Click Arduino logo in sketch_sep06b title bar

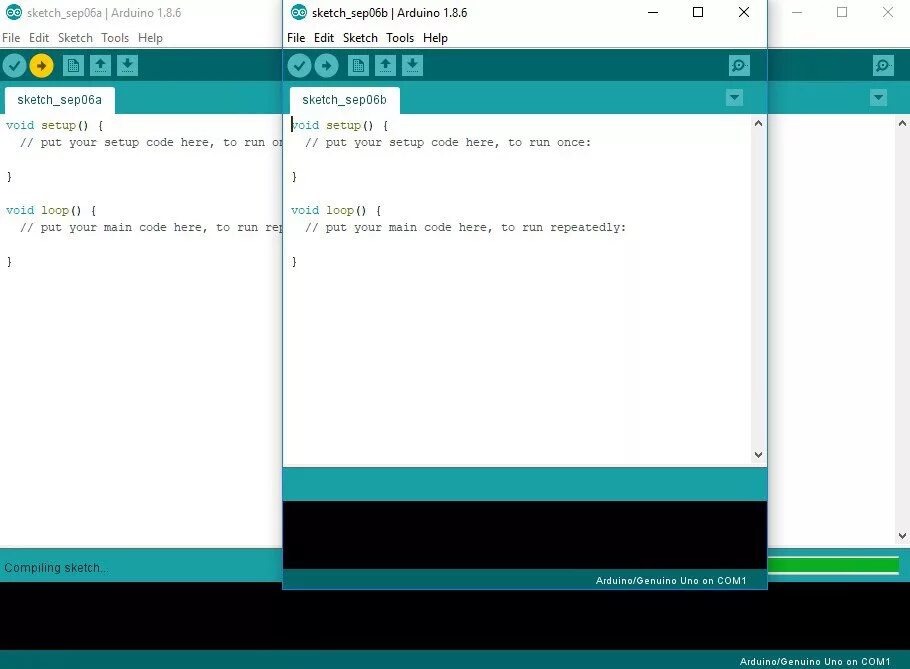tap(298, 12)
